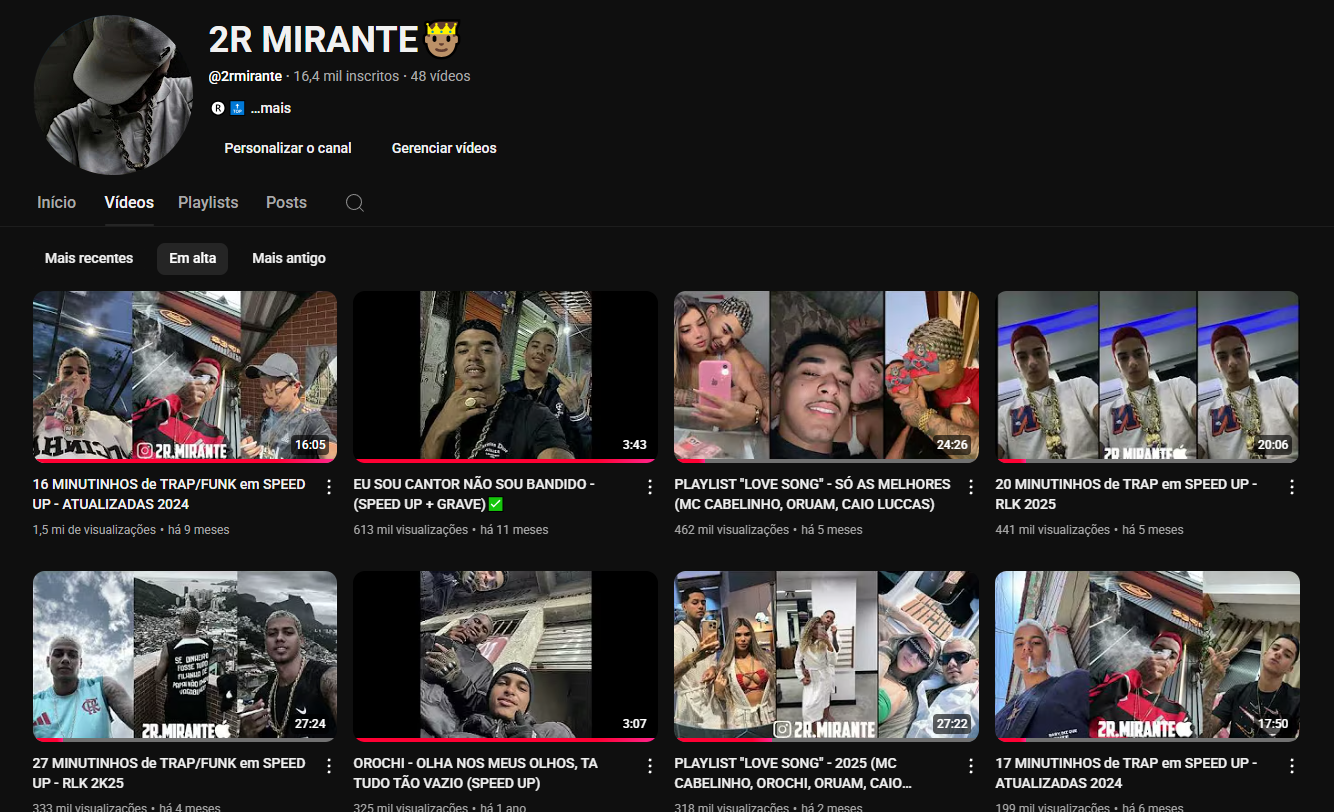Click the blue TOP badge icon in description
1334x812 pixels.
tap(237, 108)
